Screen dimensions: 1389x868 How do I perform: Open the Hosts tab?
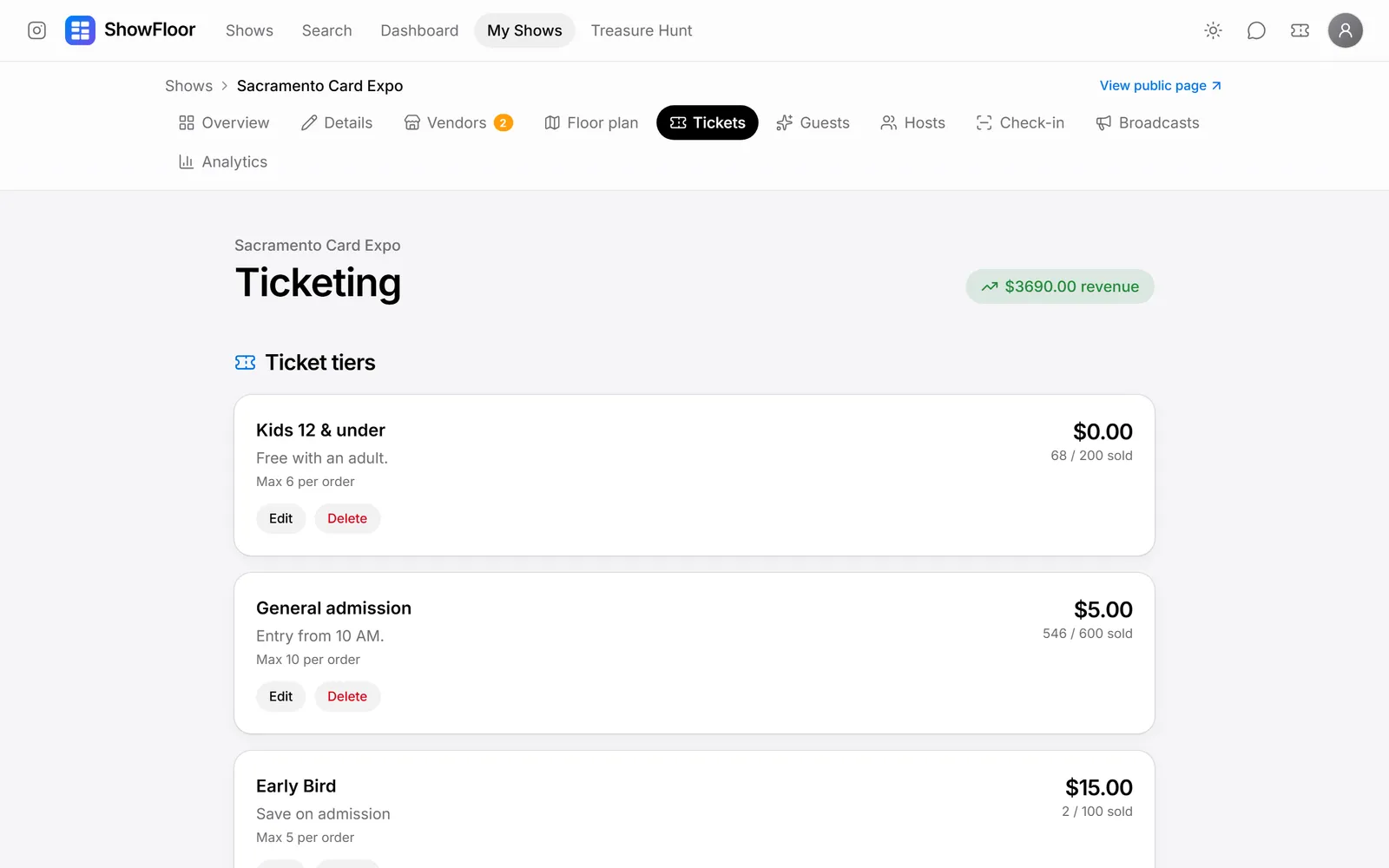(913, 122)
